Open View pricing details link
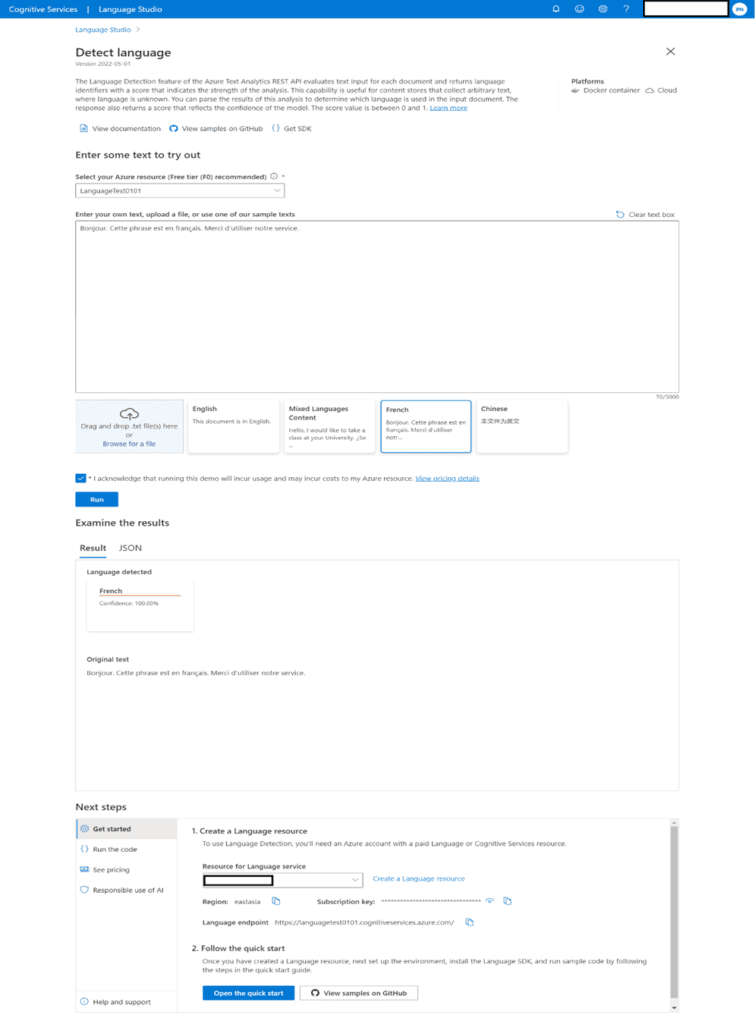Image resolution: width=755 pixels, height=1024 pixels. coord(447,478)
